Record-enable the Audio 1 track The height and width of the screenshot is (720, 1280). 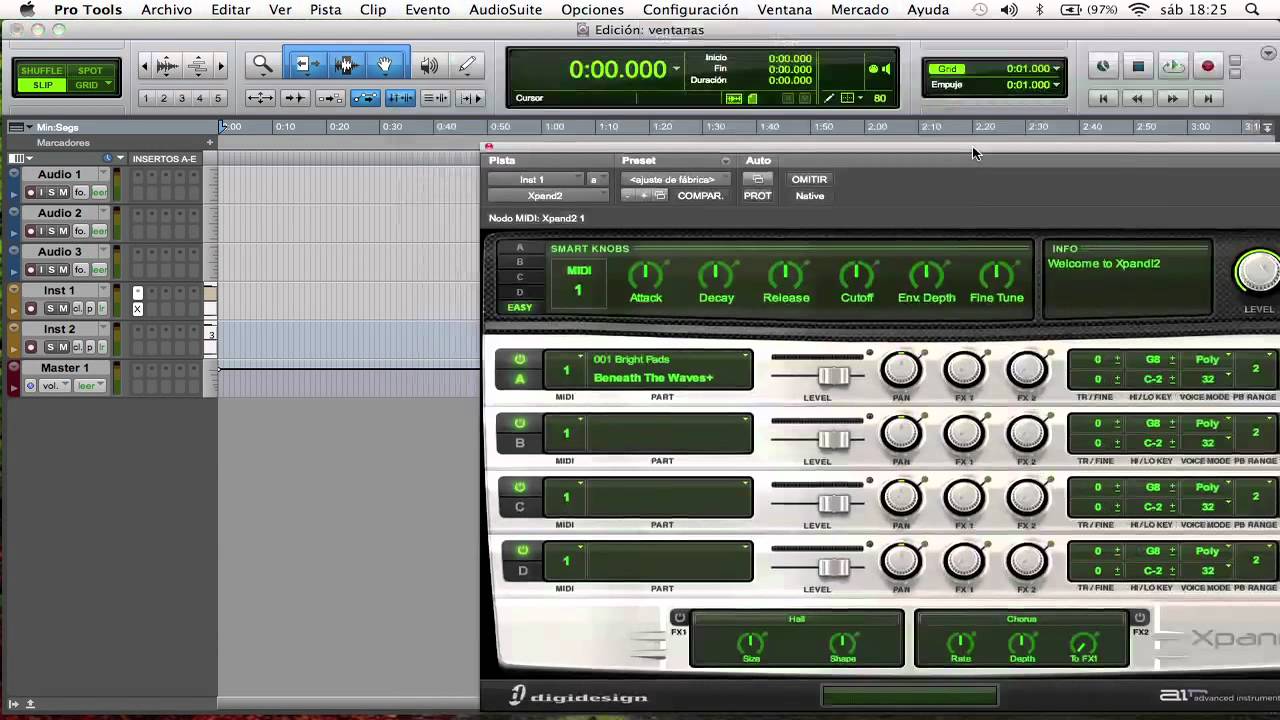click(31, 192)
